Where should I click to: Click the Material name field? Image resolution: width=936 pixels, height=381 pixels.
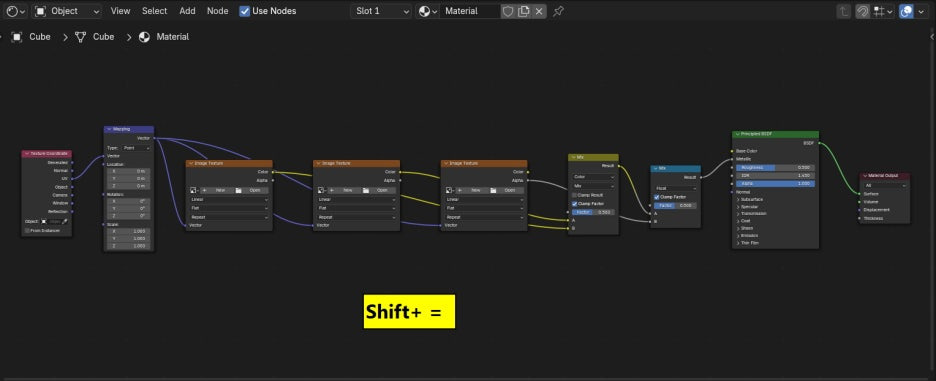coord(470,11)
